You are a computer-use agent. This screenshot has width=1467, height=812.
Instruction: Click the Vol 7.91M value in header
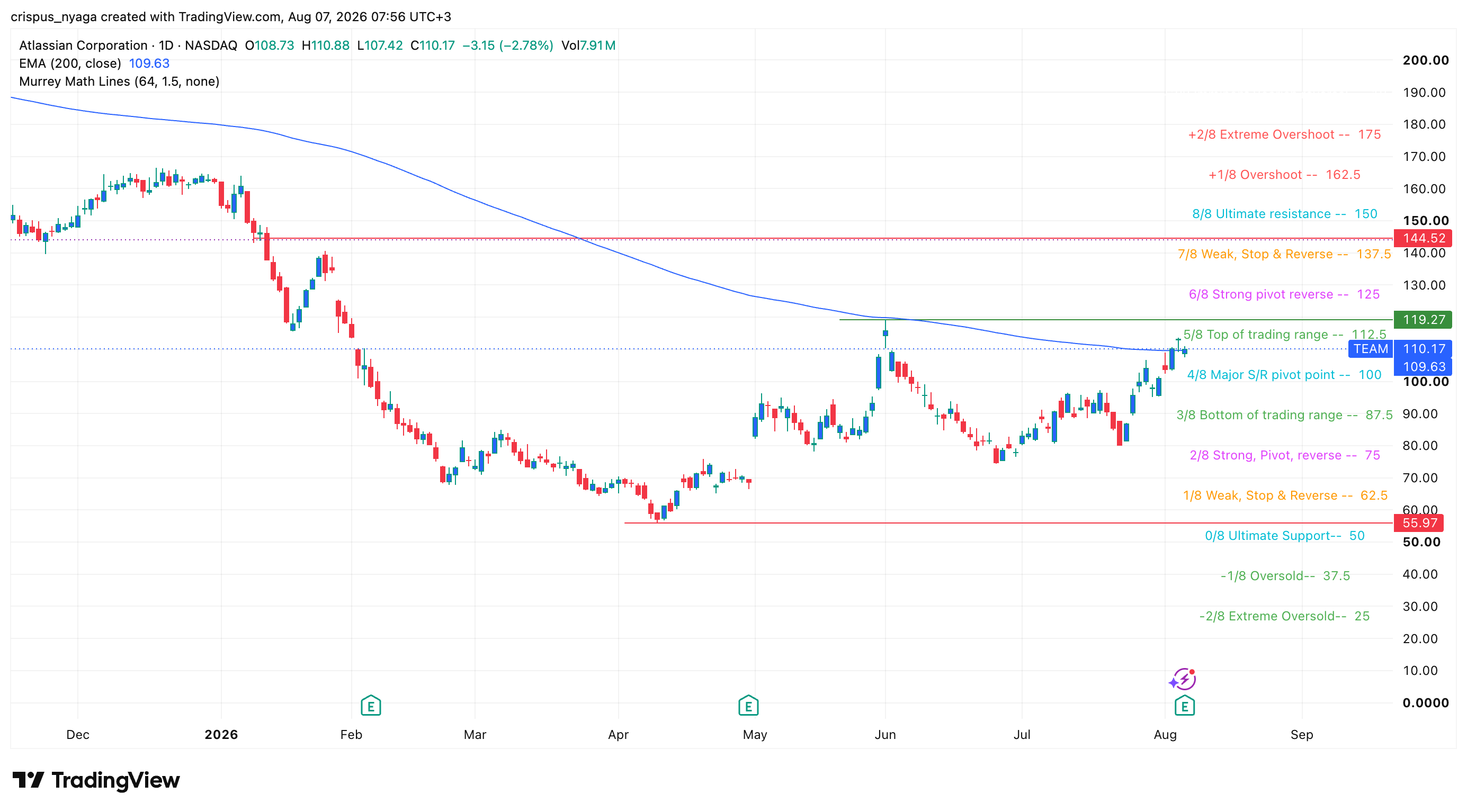pyautogui.click(x=588, y=46)
